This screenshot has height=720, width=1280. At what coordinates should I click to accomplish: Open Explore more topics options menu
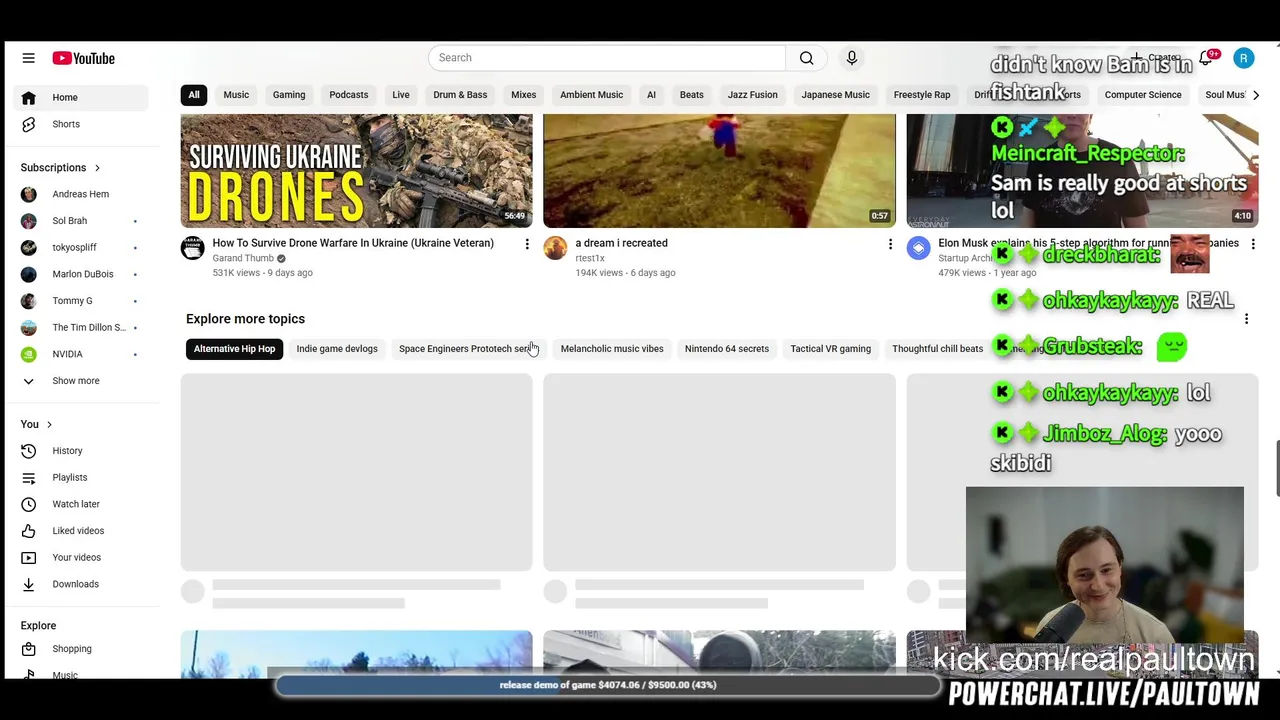(x=1246, y=319)
